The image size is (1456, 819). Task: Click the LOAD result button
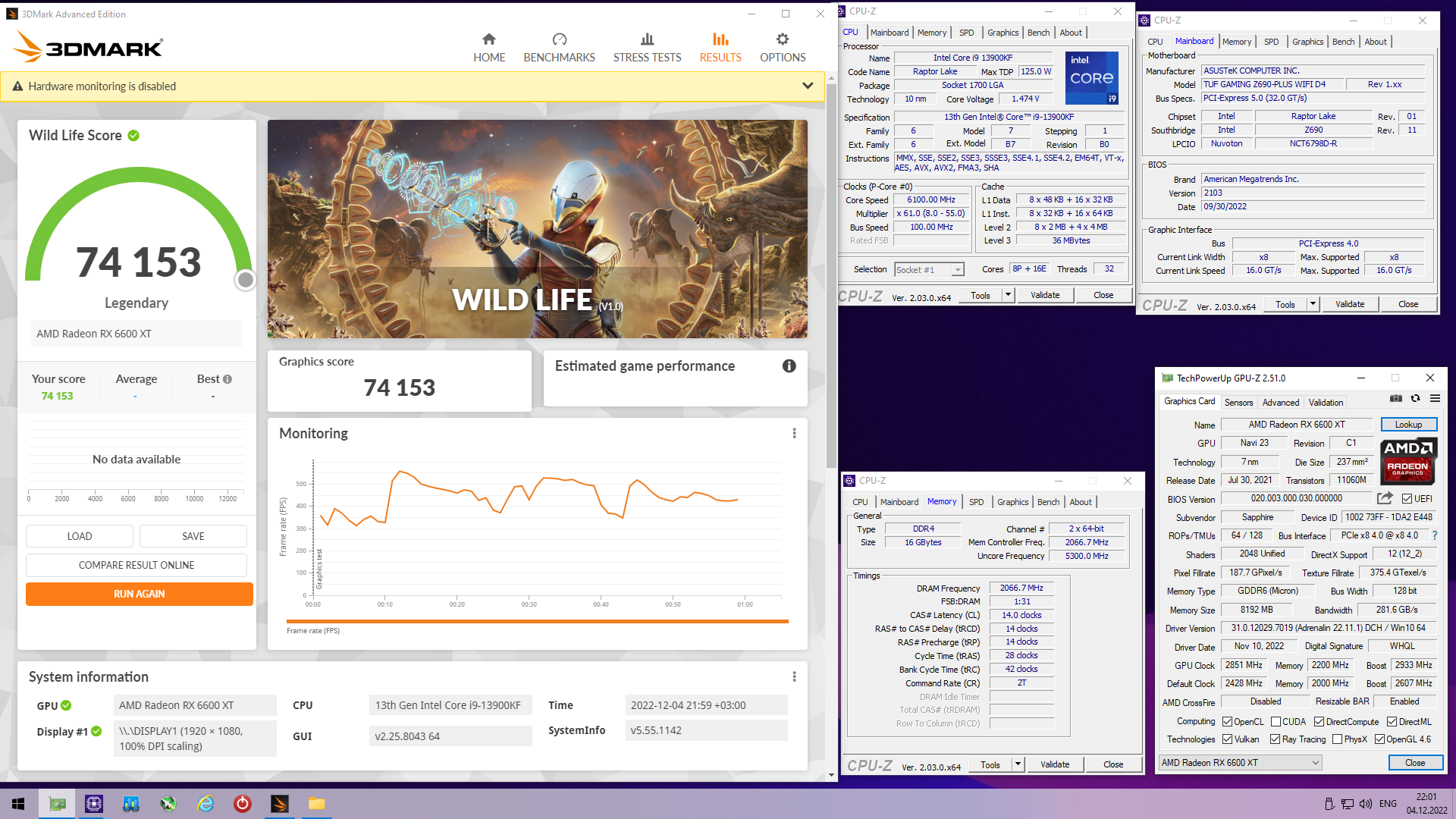pyautogui.click(x=80, y=536)
